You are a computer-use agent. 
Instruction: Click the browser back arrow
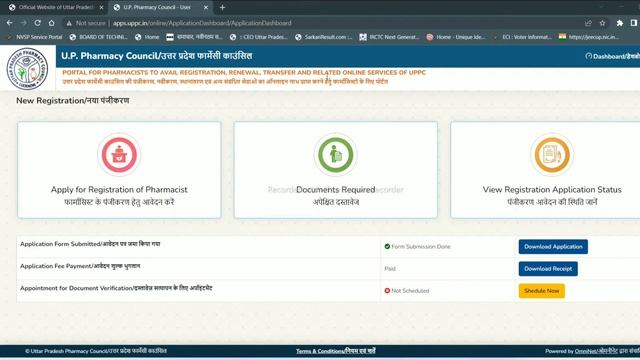coord(9,23)
